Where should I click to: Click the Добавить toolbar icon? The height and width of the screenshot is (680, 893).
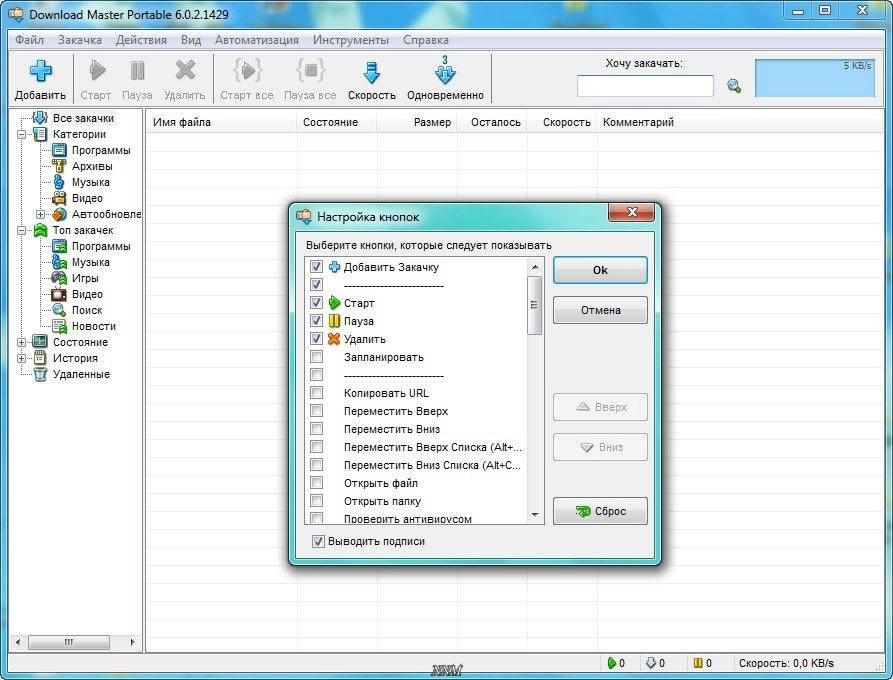click(40, 72)
